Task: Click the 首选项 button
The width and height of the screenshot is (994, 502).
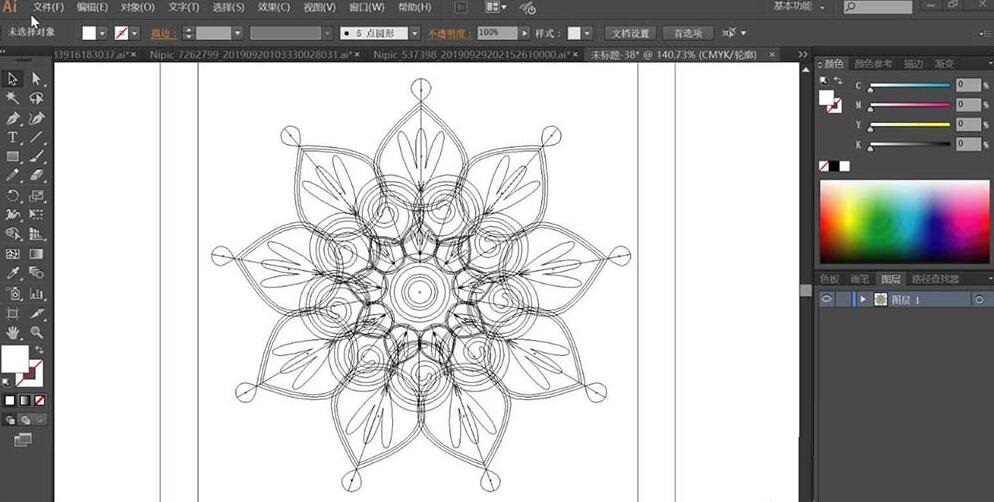Action: pos(687,33)
